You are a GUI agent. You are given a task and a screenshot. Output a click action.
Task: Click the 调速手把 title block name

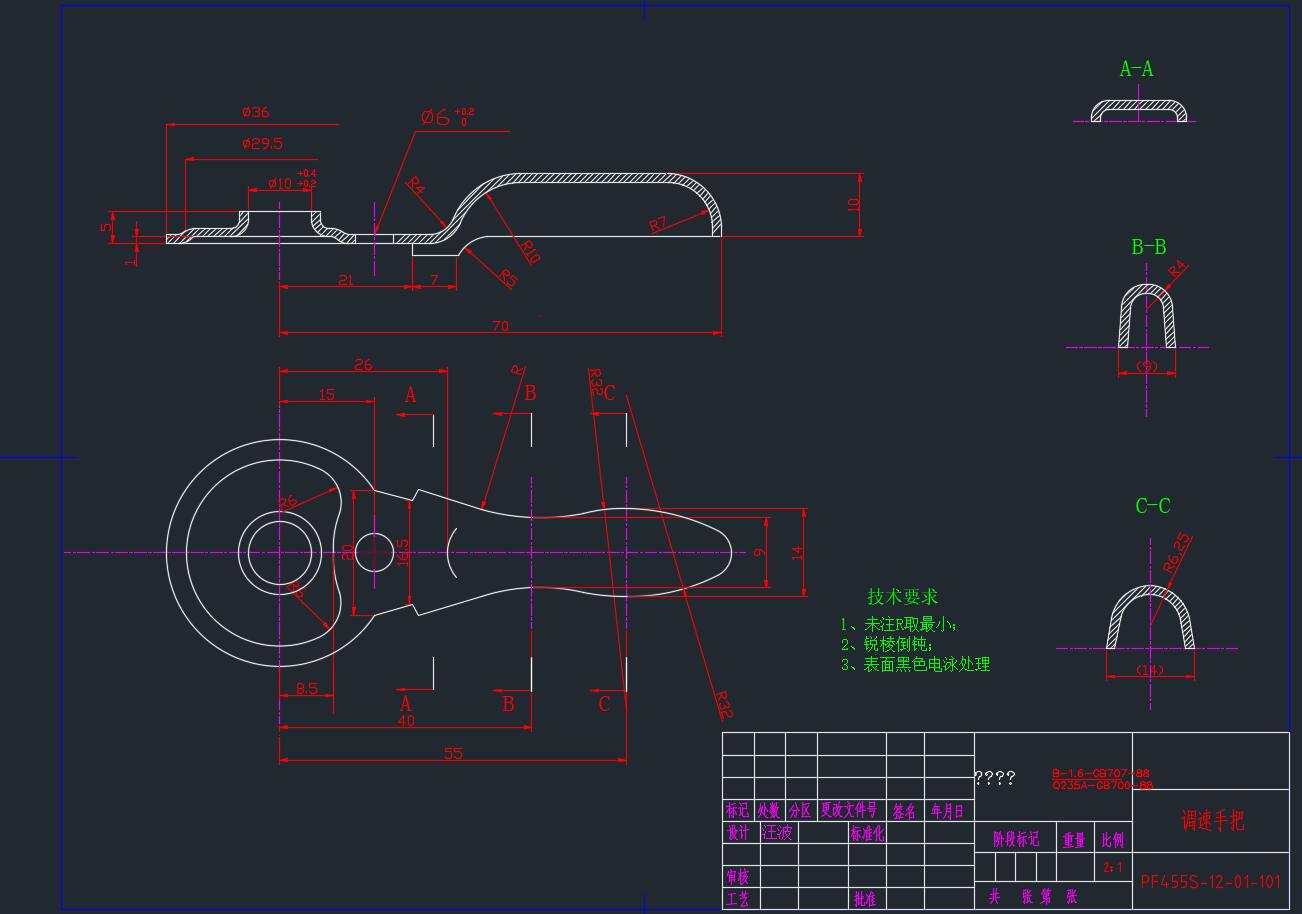click(1212, 821)
